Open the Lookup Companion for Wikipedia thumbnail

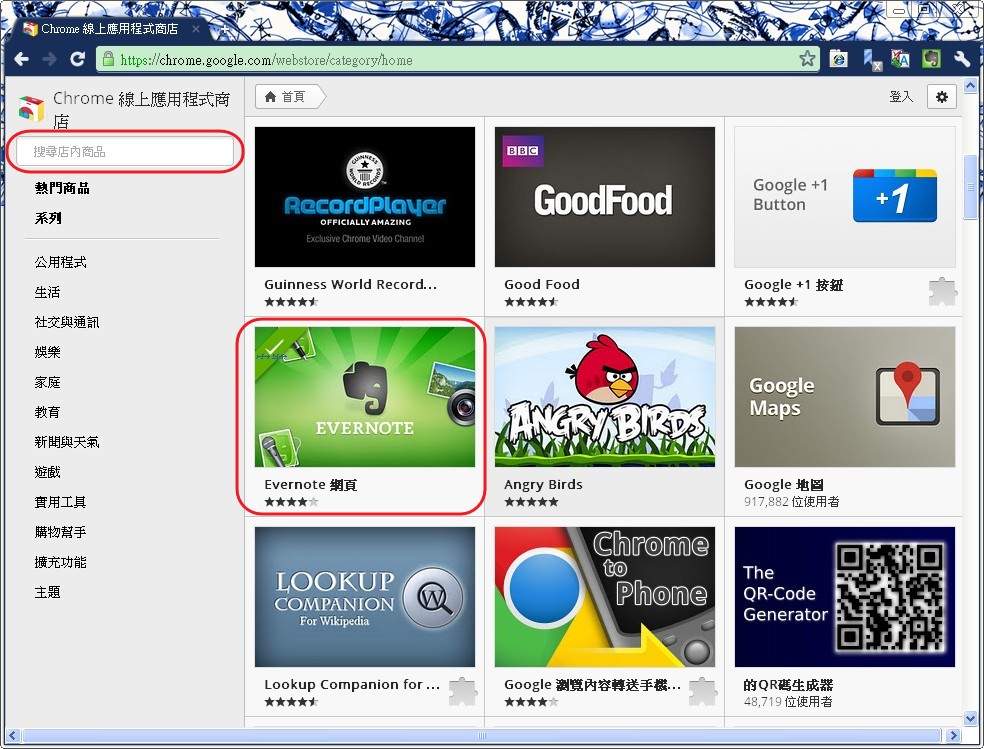[x=365, y=597]
